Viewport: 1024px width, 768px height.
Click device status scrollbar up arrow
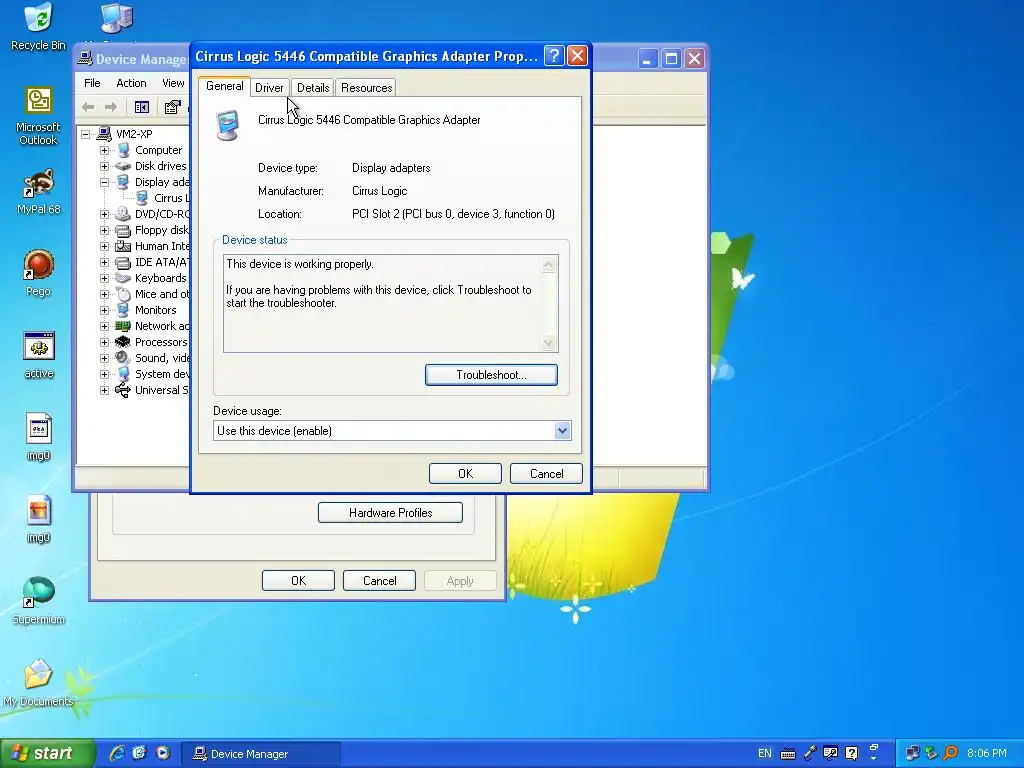(x=549, y=264)
